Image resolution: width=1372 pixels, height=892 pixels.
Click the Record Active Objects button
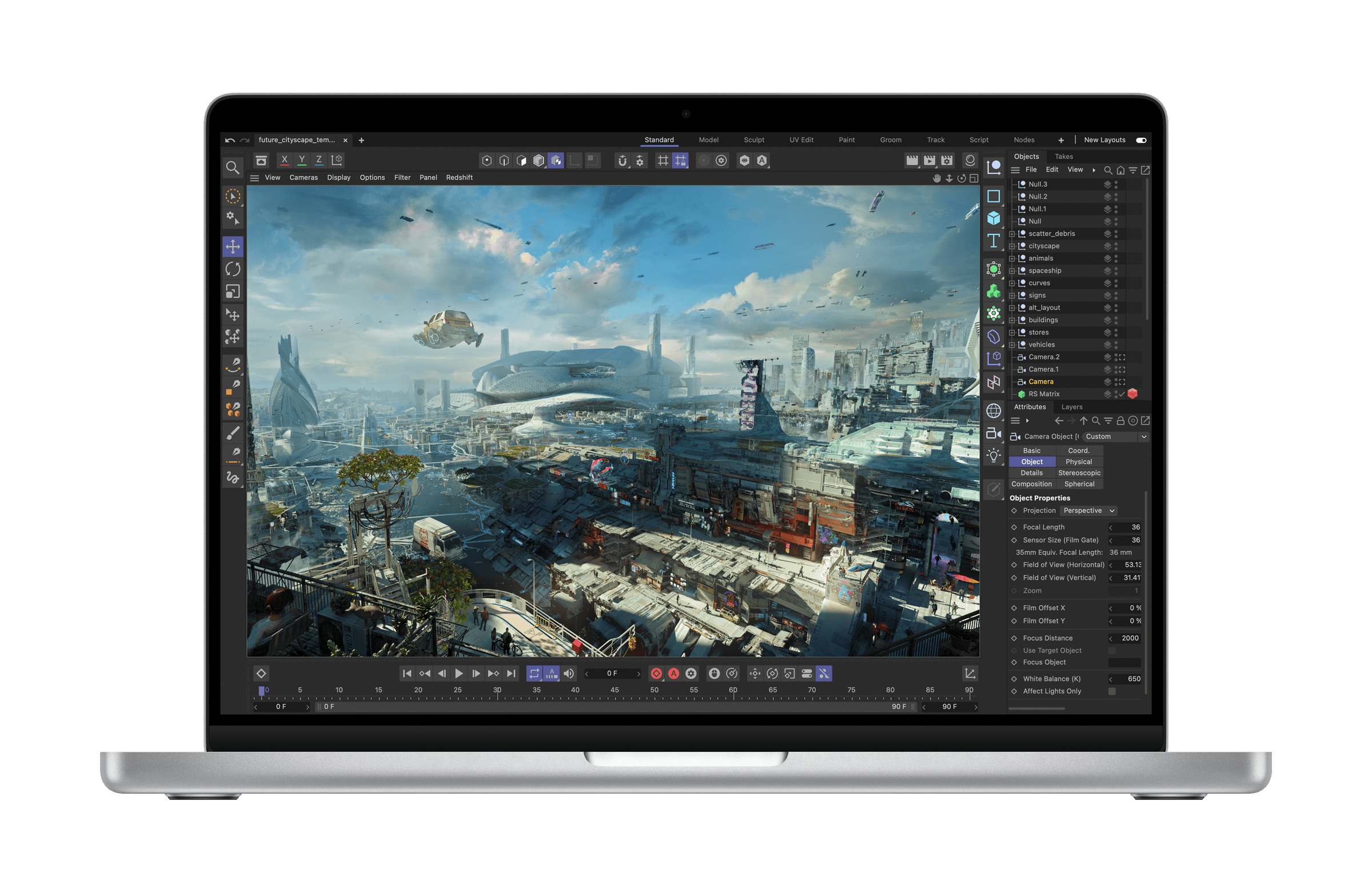(656, 674)
